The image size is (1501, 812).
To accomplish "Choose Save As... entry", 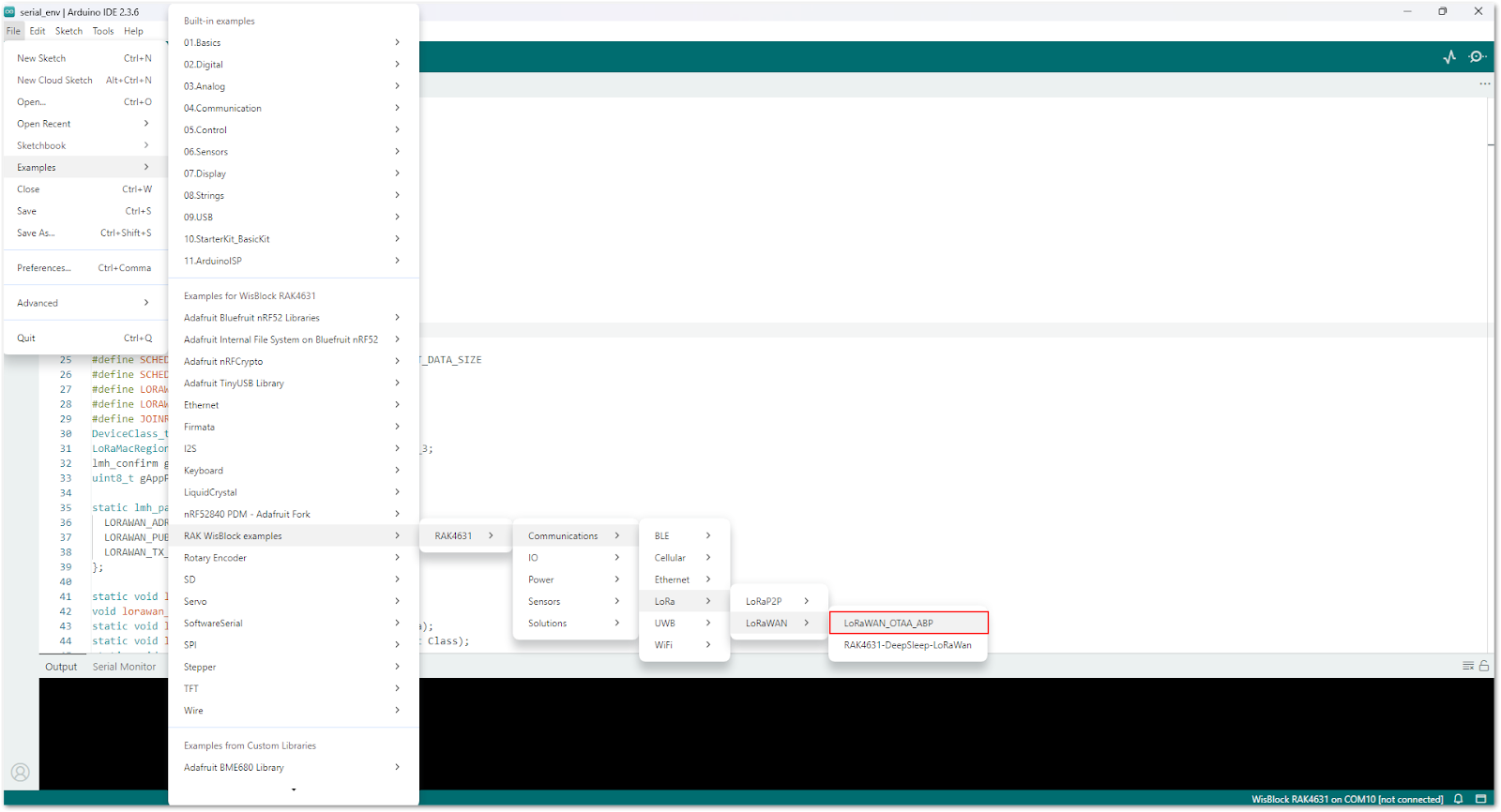I will click(84, 233).
